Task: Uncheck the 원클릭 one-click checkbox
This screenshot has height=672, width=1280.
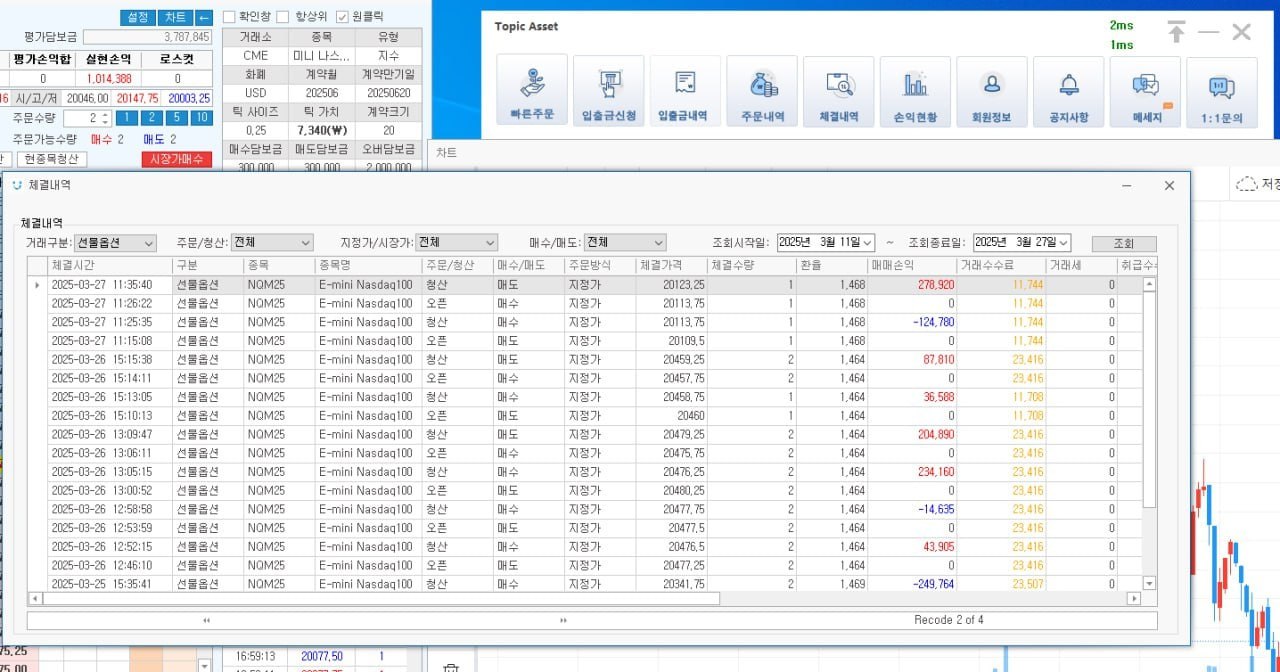Action: click(342, 17)
